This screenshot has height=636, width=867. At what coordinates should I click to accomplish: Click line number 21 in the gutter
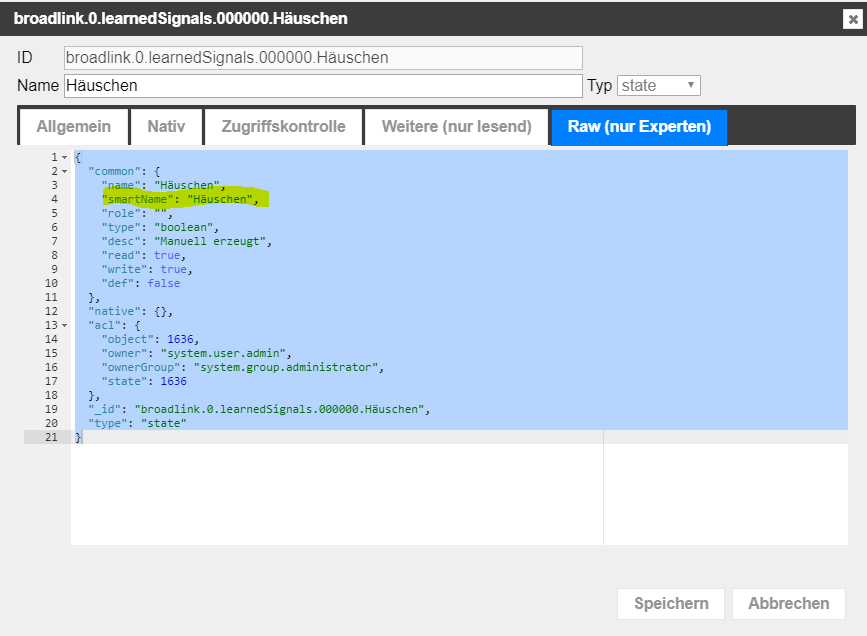coord(51,437)
